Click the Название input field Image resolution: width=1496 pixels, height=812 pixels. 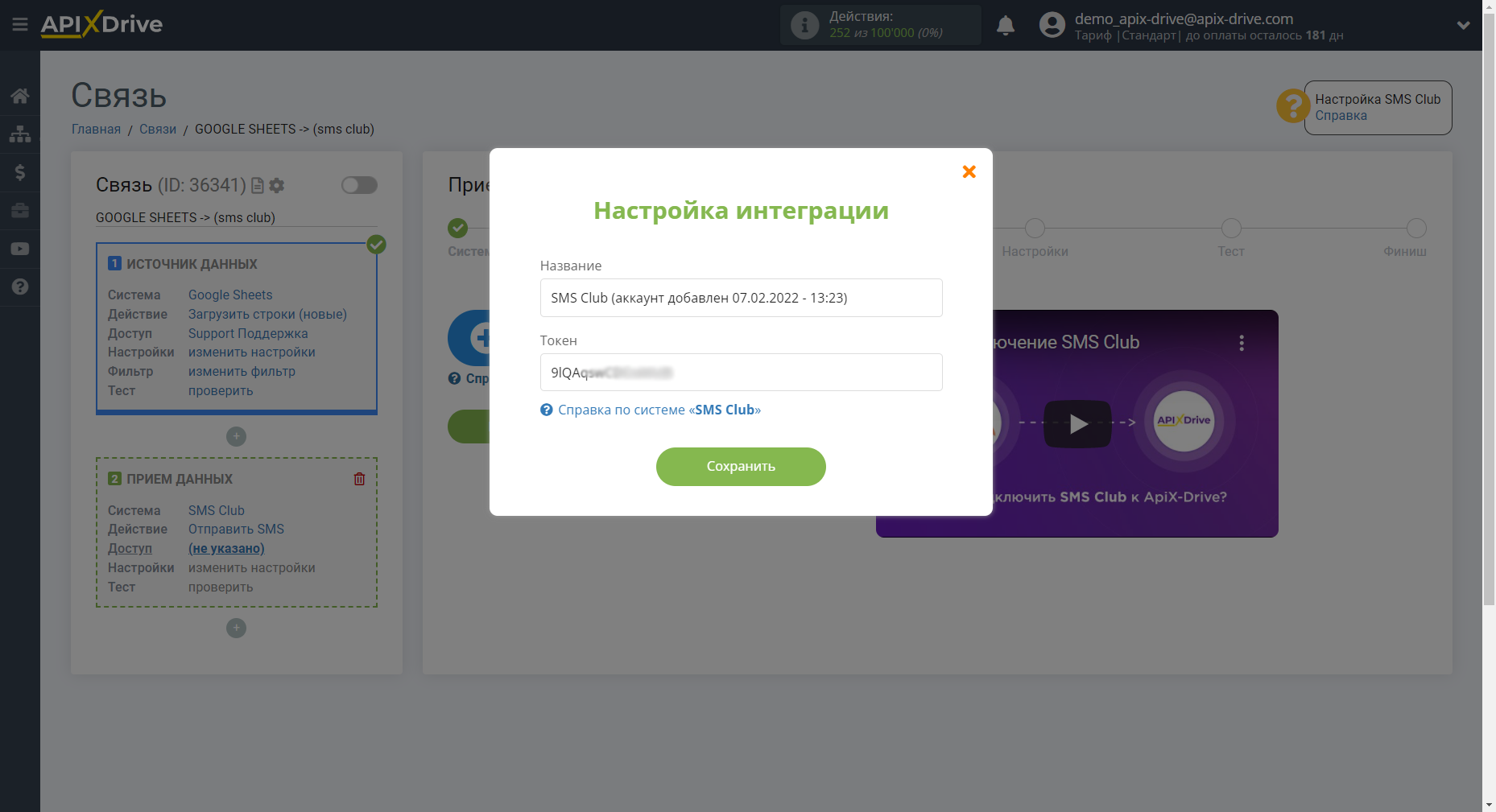741,298
